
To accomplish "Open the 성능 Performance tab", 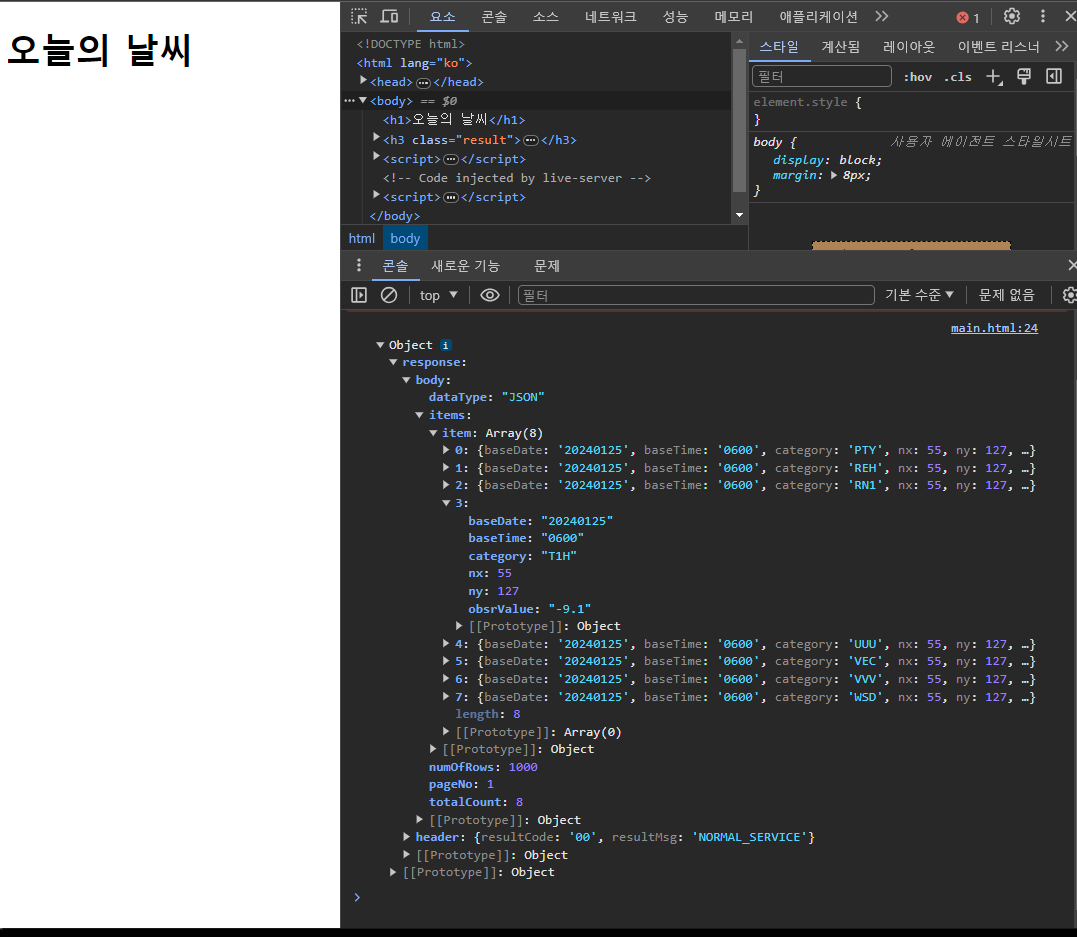I will pos(675,16).
